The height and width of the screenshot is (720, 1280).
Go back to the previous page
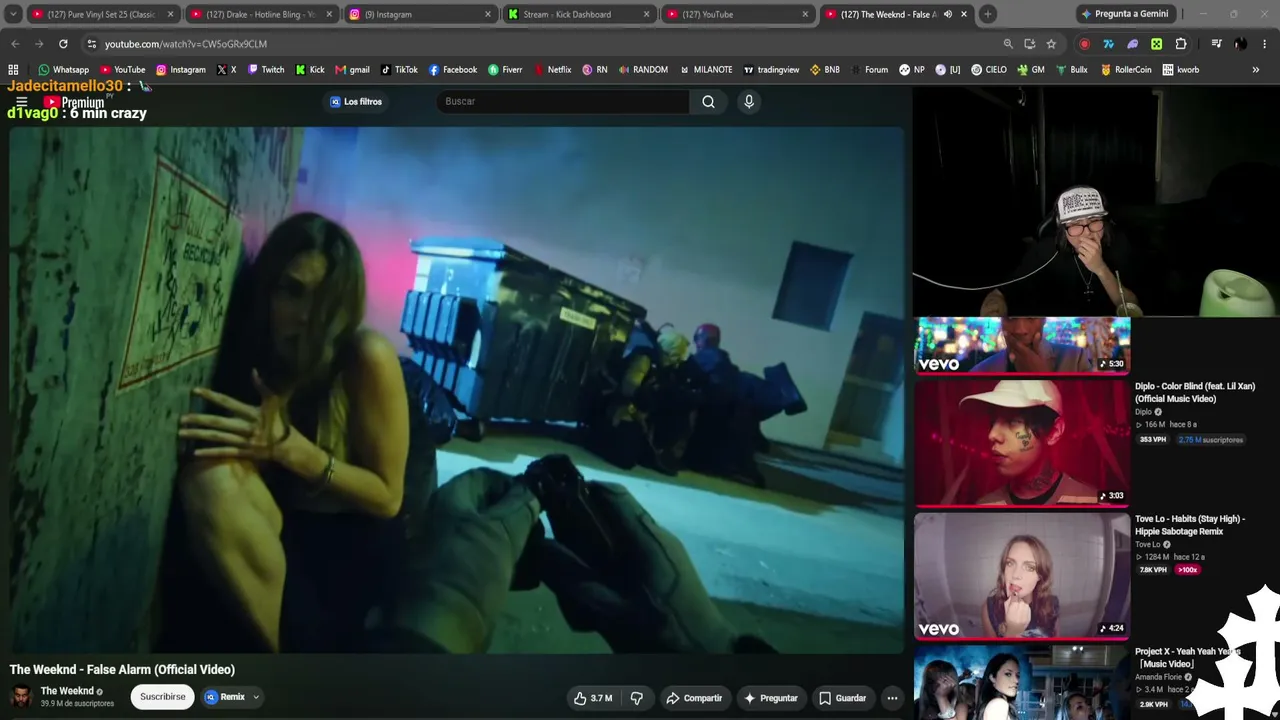point(15,44)
